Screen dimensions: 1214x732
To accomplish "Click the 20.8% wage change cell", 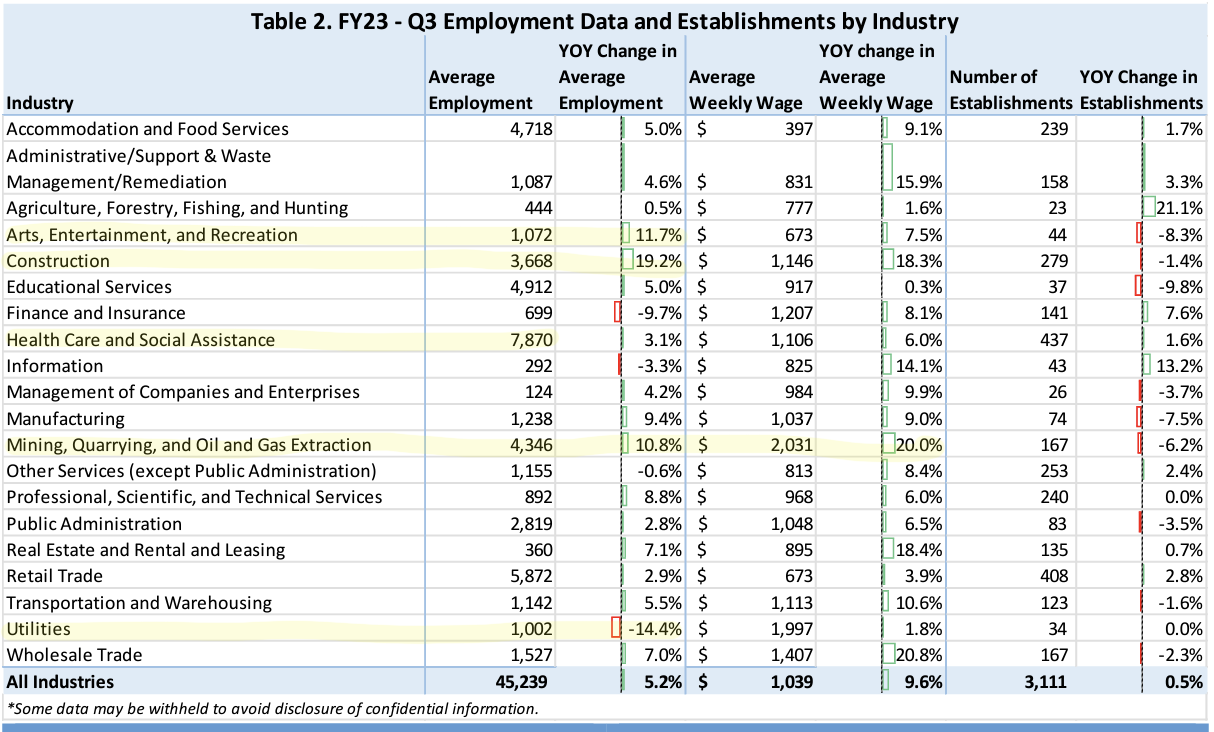I will pos(920,655).
